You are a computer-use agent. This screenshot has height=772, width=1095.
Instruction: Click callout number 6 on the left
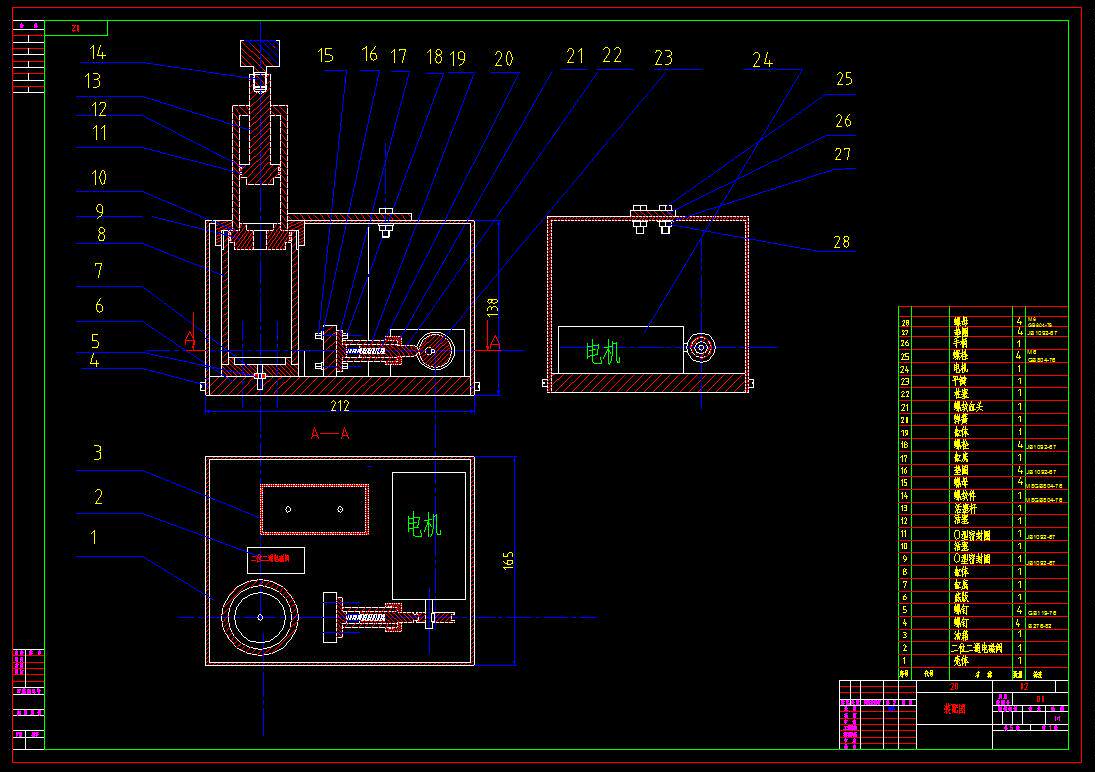(x=99, y=306)
